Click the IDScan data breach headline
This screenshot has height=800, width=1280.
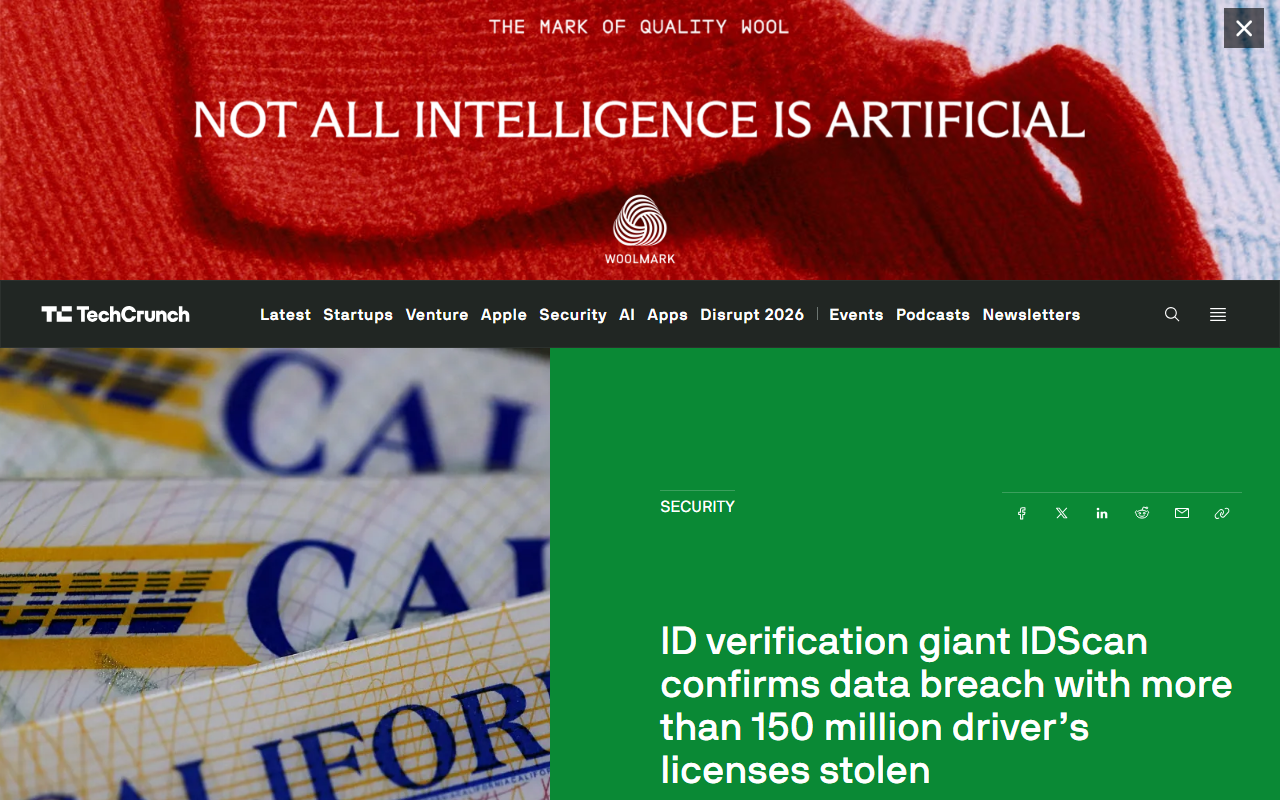point(946,705)
